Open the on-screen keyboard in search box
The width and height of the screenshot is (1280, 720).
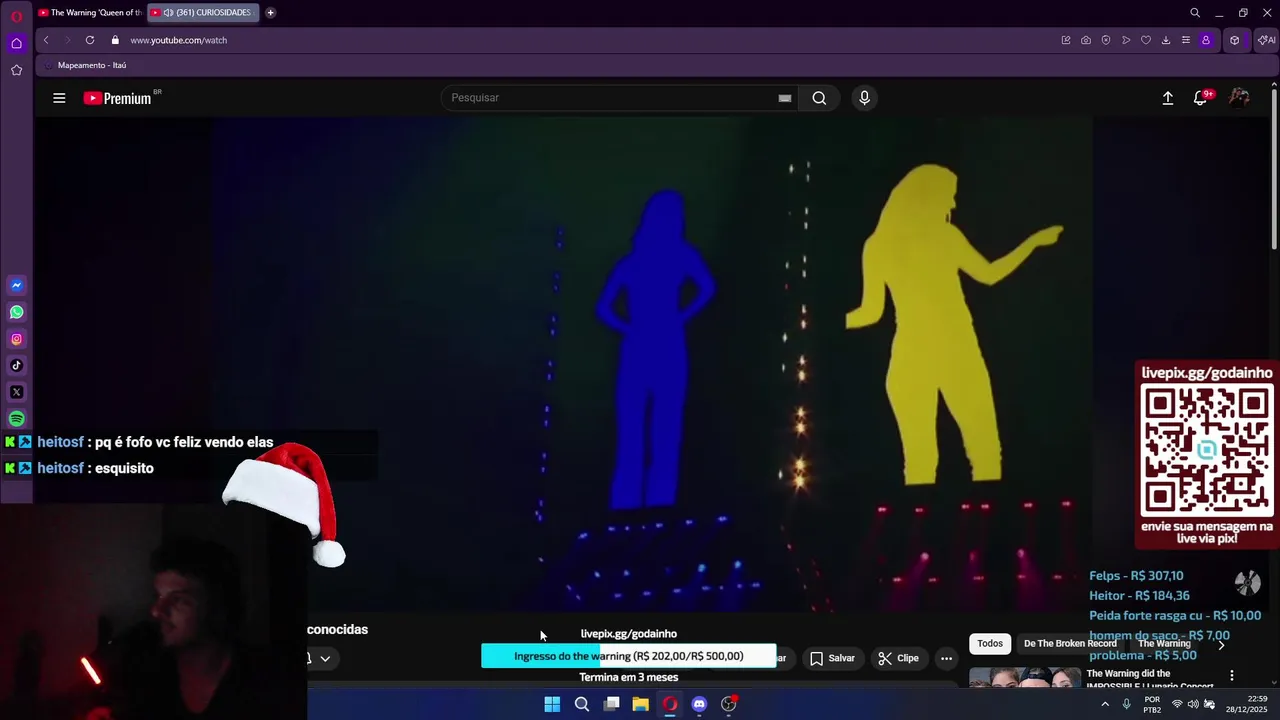coord(785,98)
